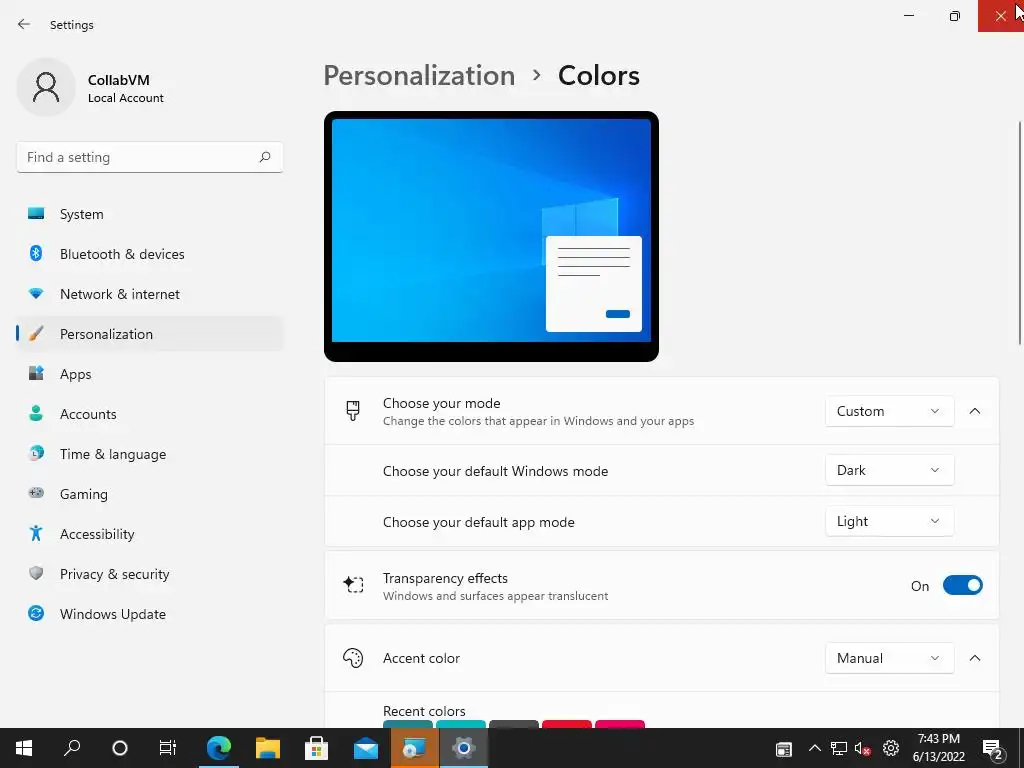Image resolution: width=1024 pixels, height=768 pixels.
Task: Collapse the Accent color section
Action: pyautogui.click(x=974, y=658)
